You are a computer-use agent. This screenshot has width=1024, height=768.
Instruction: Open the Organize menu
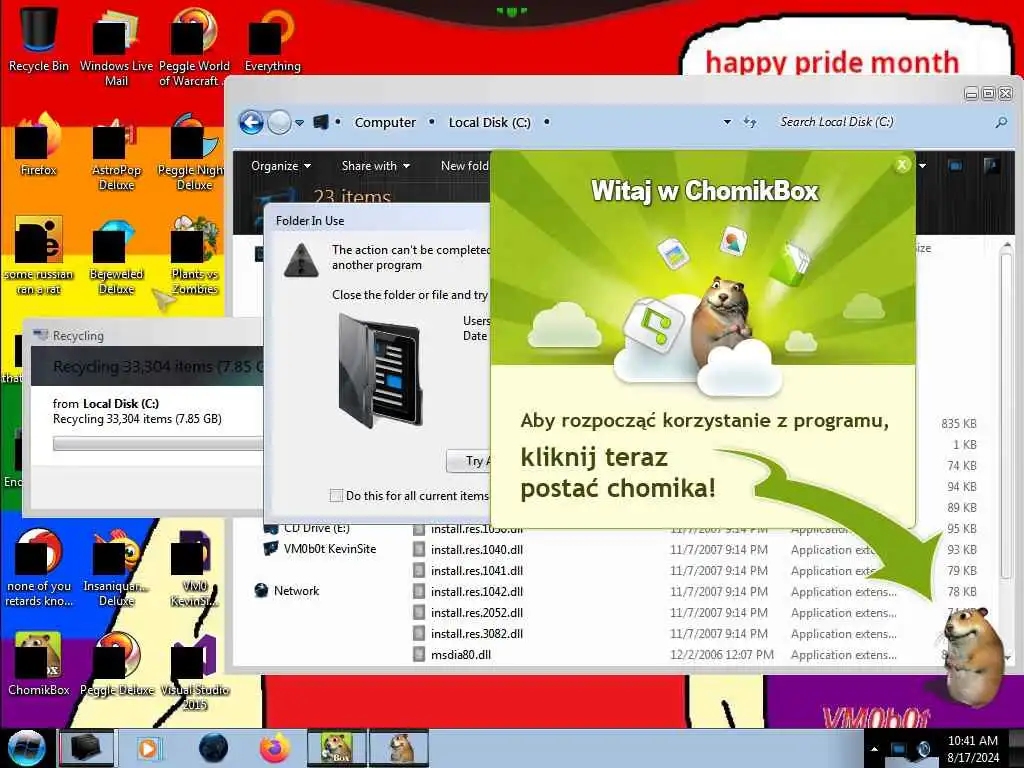tap(281, 166)
